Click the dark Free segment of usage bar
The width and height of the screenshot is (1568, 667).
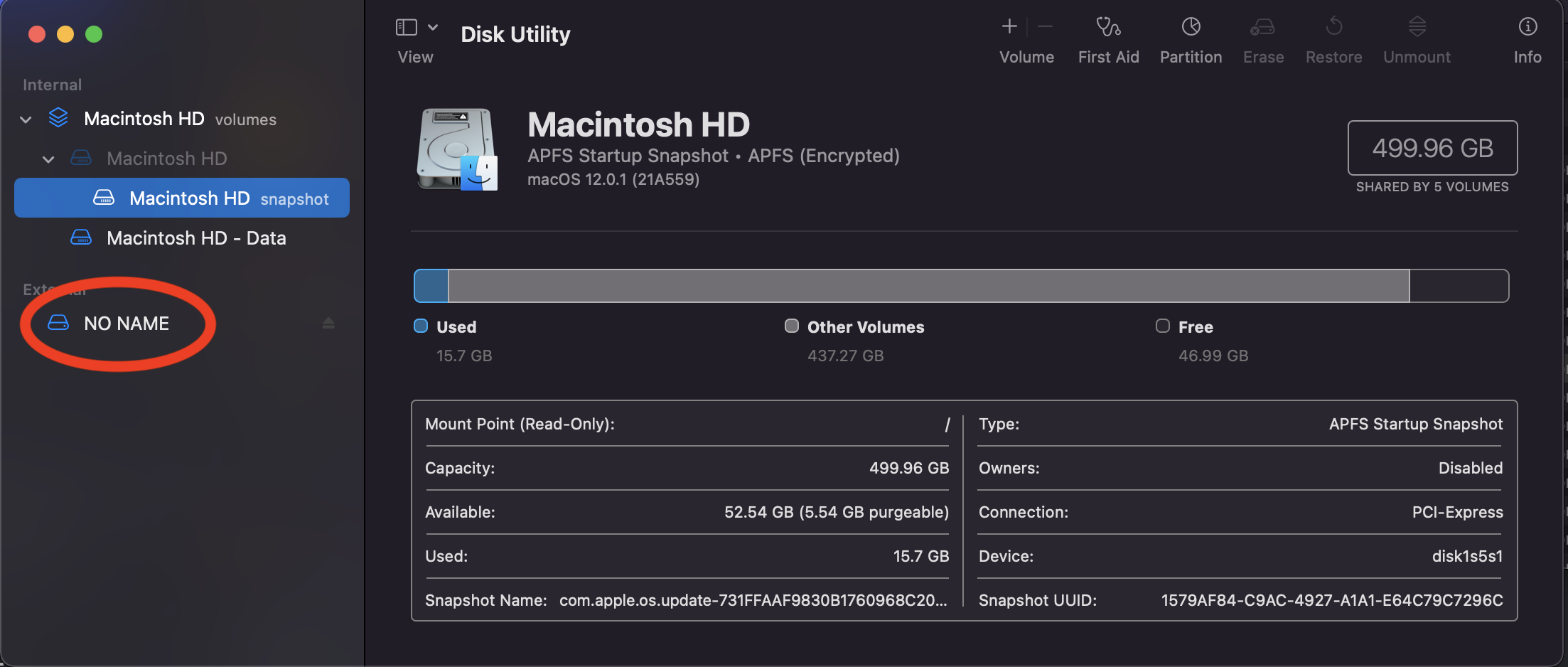point(1459,286)
